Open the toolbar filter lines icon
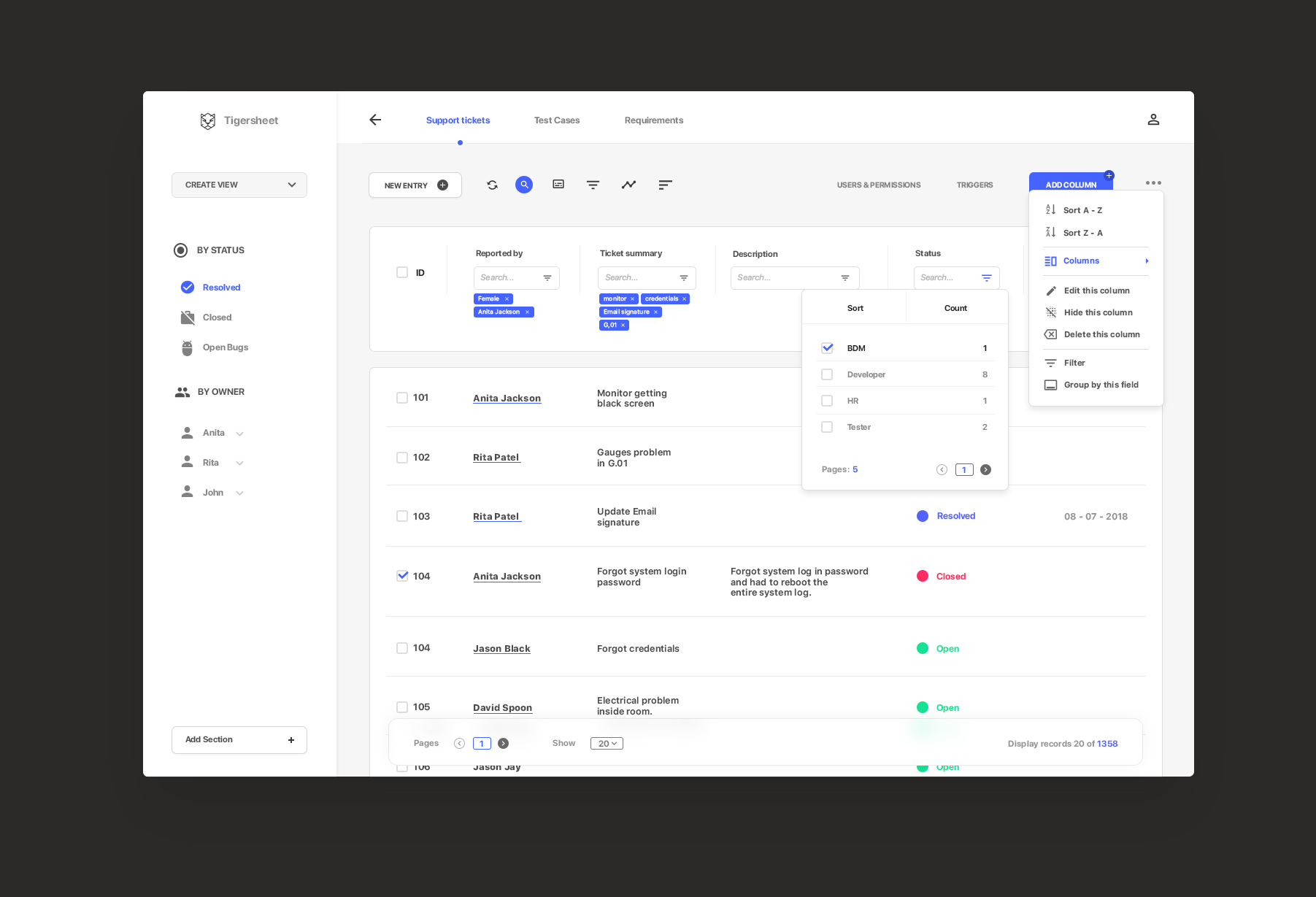The height and width of the screenshot is (897, 1316). [x=593, y=185]
